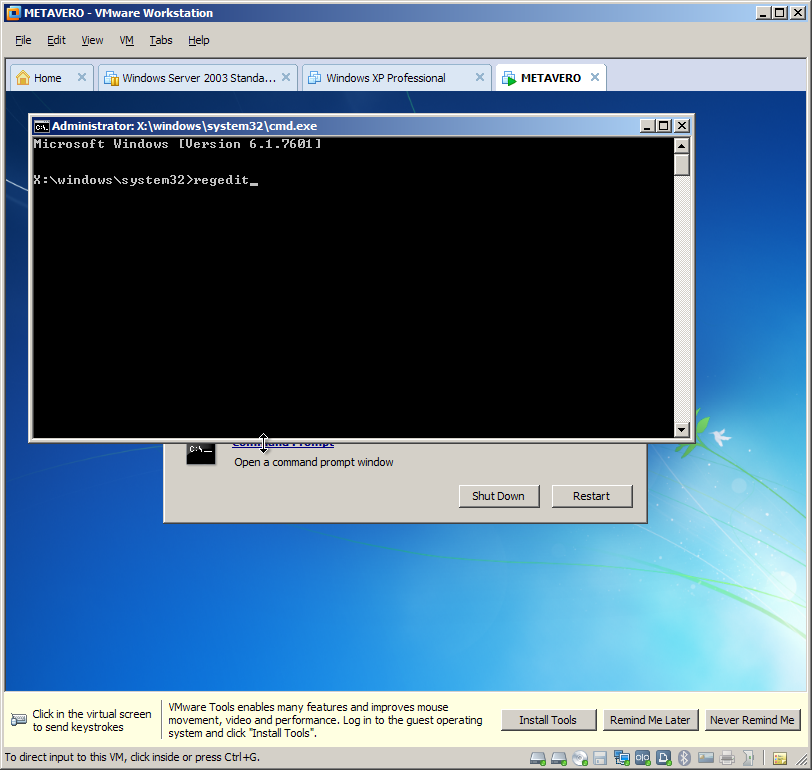Click the sound card status icon
This screenshot has width=812, height=770.
click(664, 758)
